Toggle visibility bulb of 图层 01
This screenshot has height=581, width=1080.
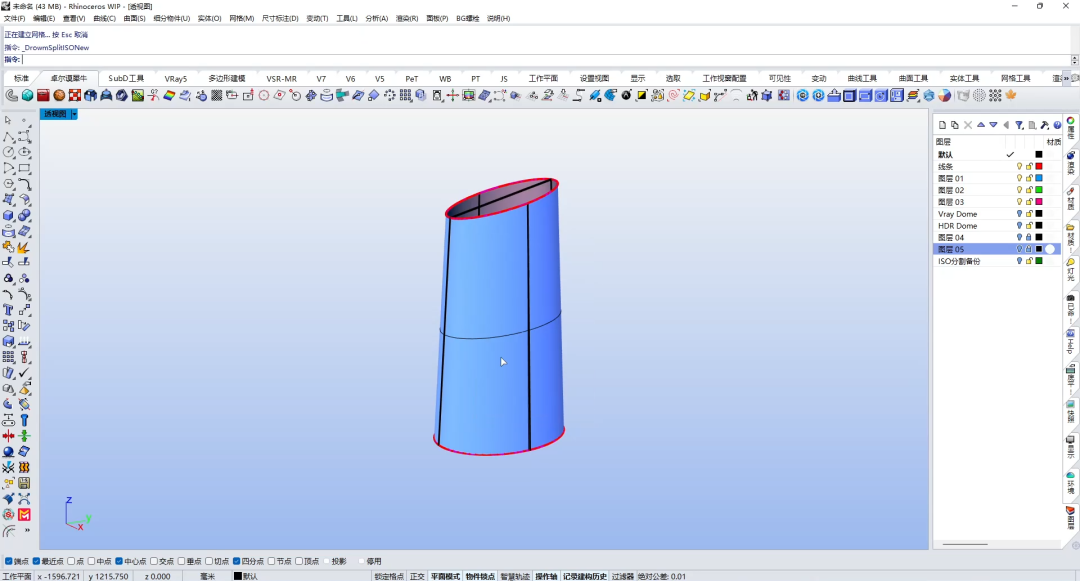(1019, 178)
